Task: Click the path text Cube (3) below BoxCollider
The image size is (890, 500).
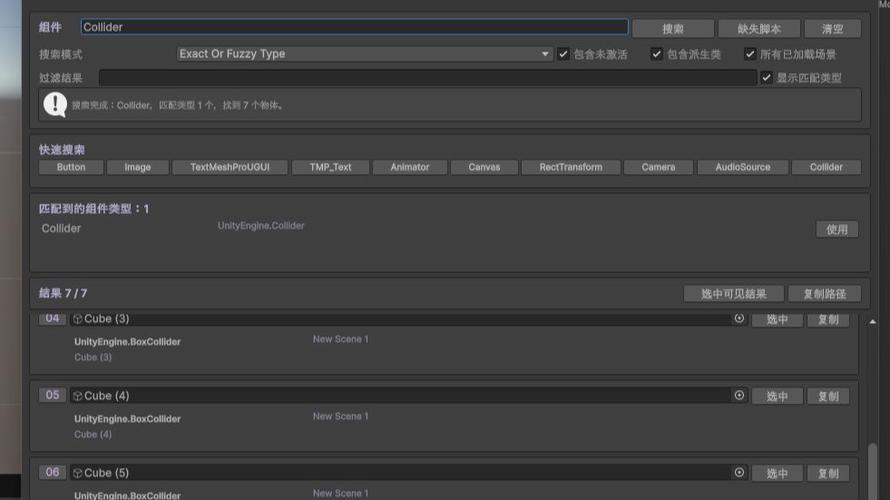Action: pos(93,358)
